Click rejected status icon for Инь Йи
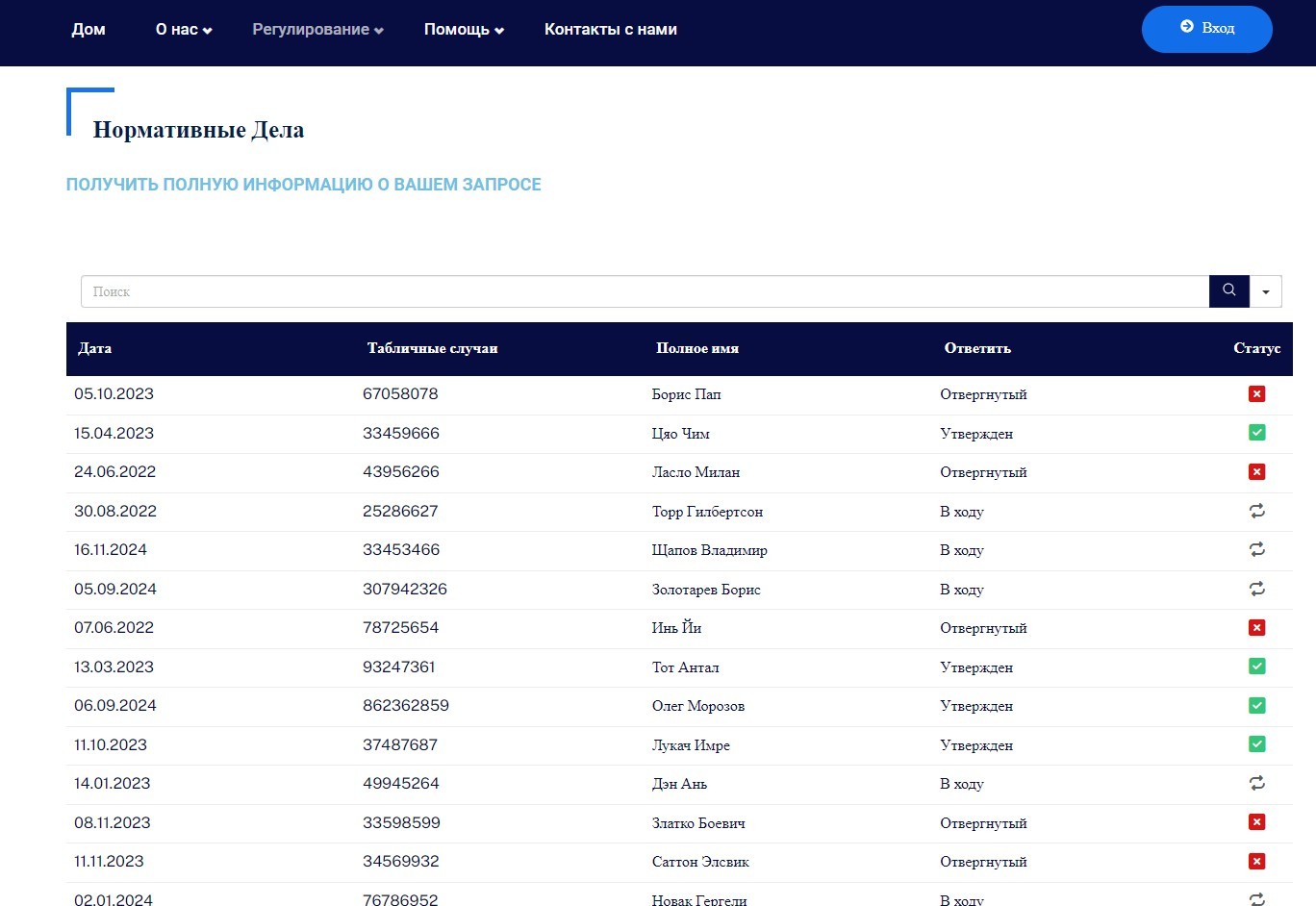 (1256, 627)
